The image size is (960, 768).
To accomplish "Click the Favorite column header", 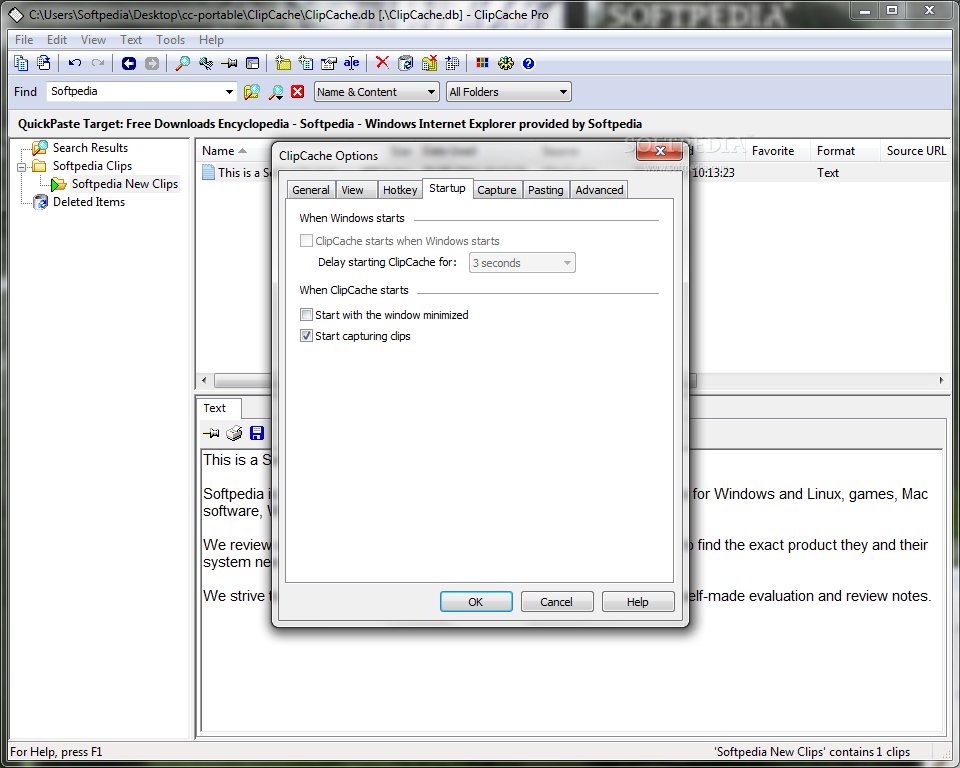I will 773,151.
